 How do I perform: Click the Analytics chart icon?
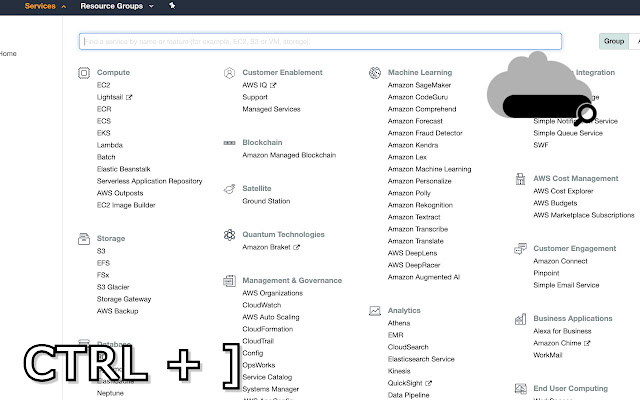[375, 311]
